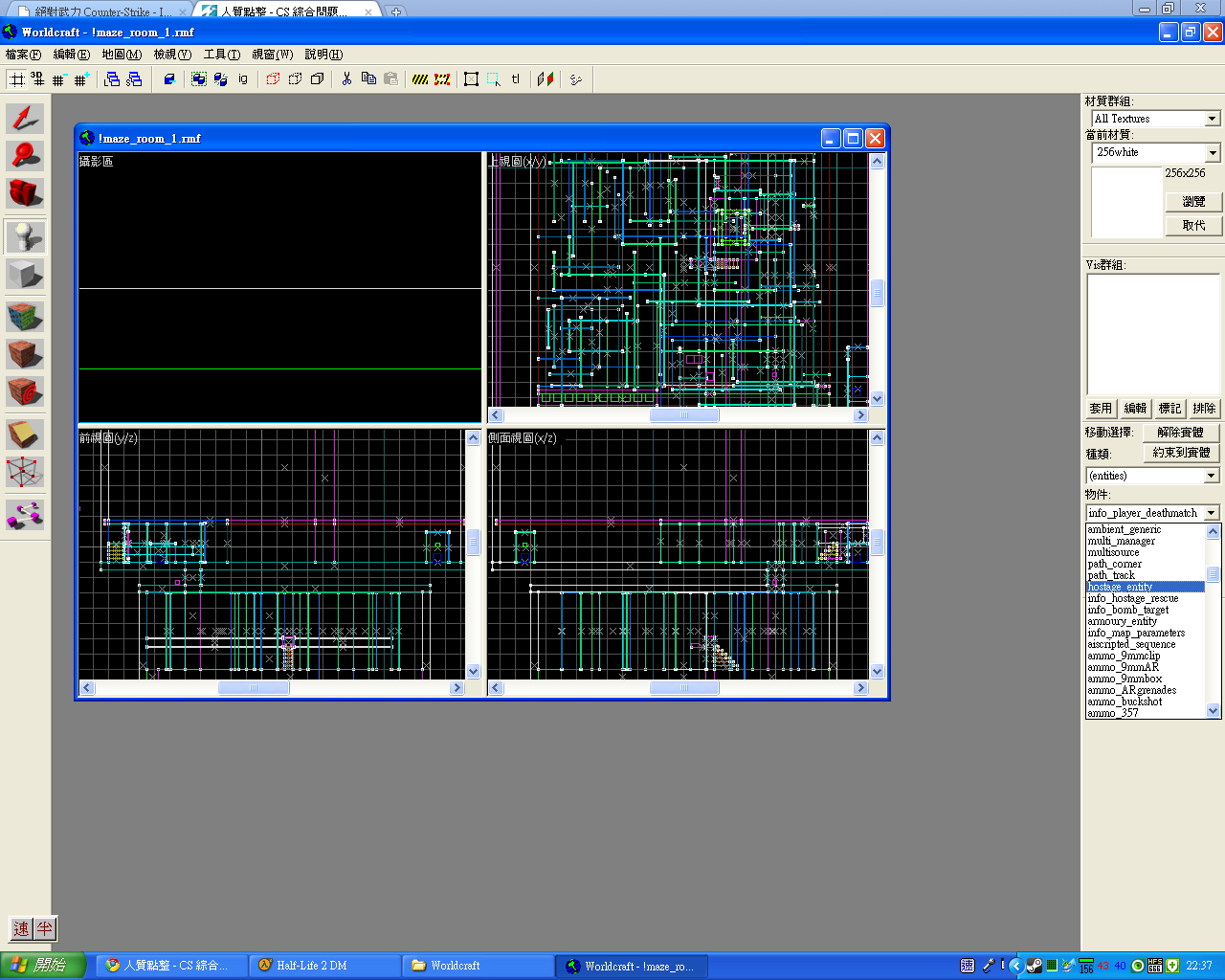Toggle the 'tl' texture lock button

pyautogui.click(x=515, y=79)
